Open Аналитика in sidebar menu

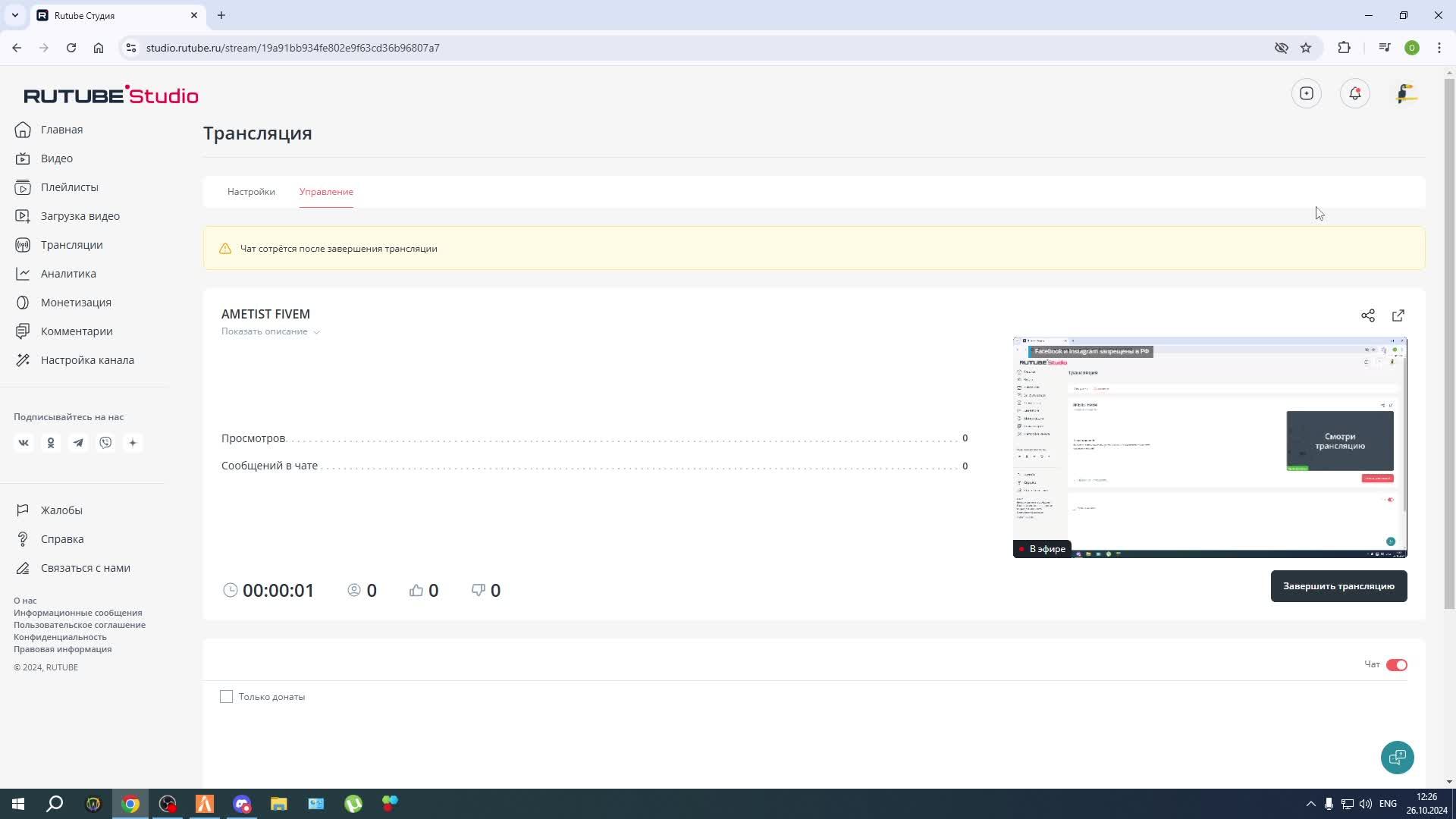point(68,274)
